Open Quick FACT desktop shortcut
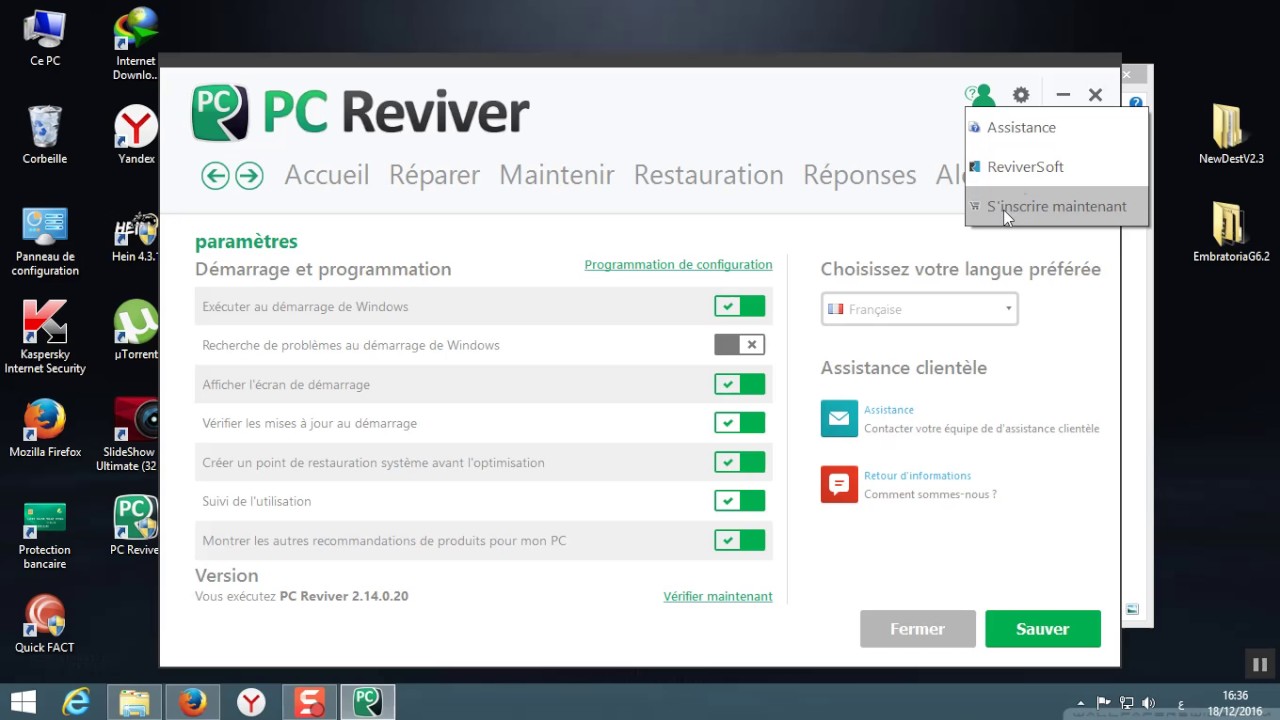The width and height of the screenshot is (1280, 720). point(45,624)
